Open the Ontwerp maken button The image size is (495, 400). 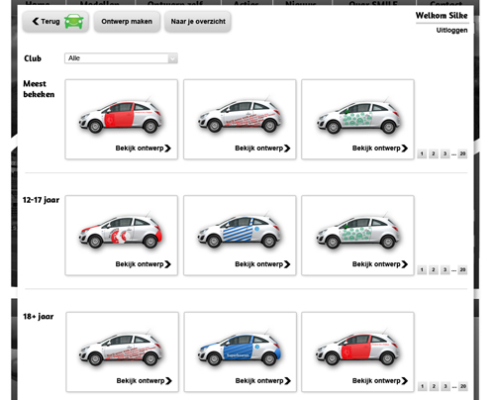127,22
